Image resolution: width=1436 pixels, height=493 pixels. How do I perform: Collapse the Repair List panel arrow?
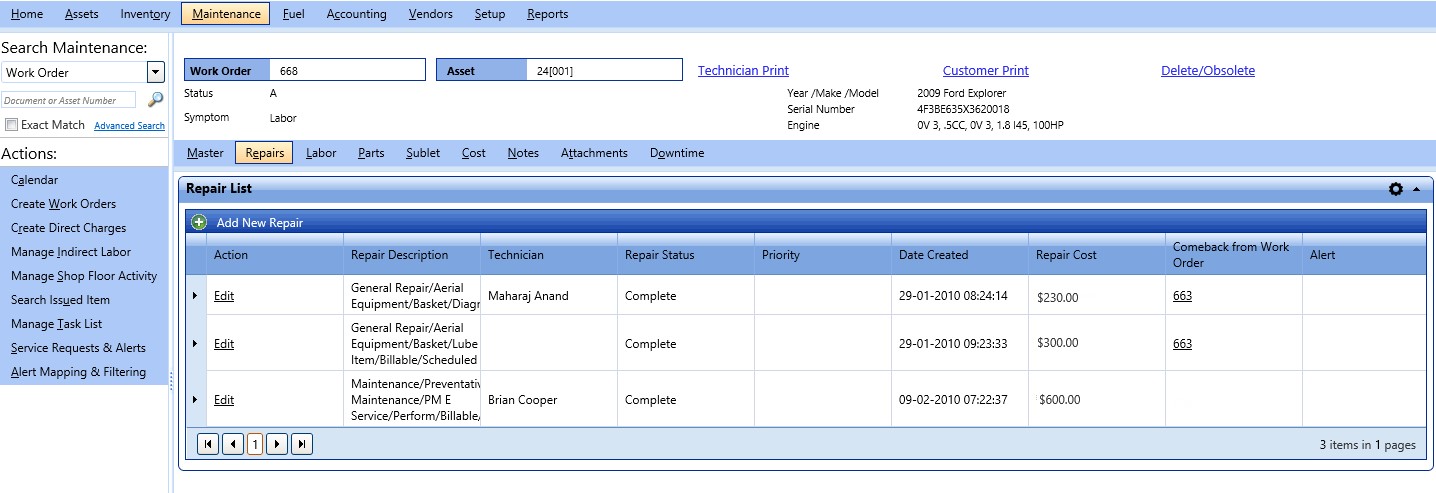[x=1416, y=189]
